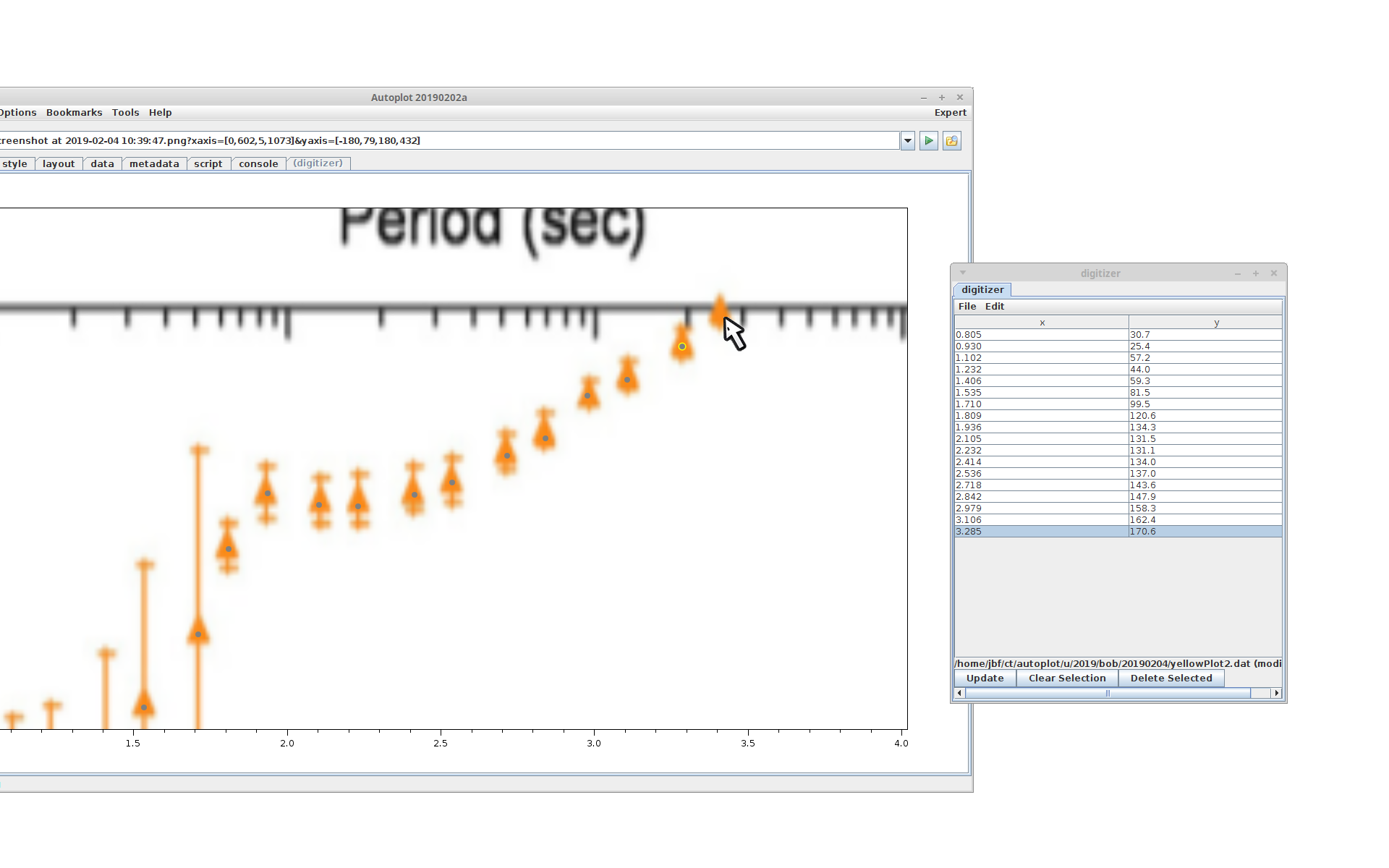
Task: Maximize the Autoplot window
Action: click(x=942, y=98)
